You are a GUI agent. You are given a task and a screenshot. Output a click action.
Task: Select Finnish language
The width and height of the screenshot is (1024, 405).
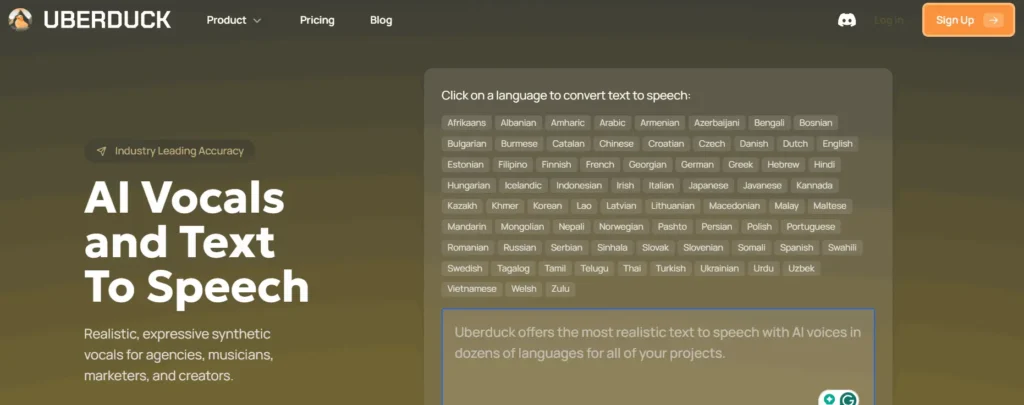pos(556,165)
